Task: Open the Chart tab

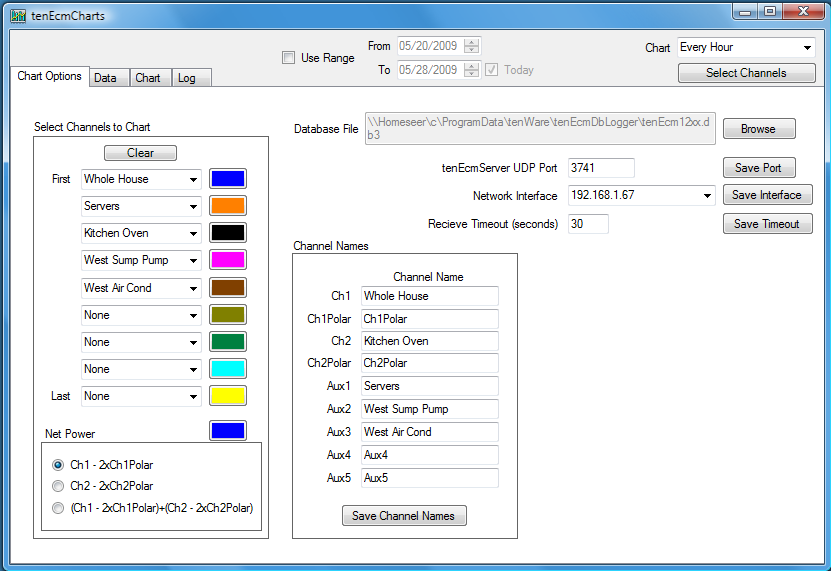Action: click(151, 78)
